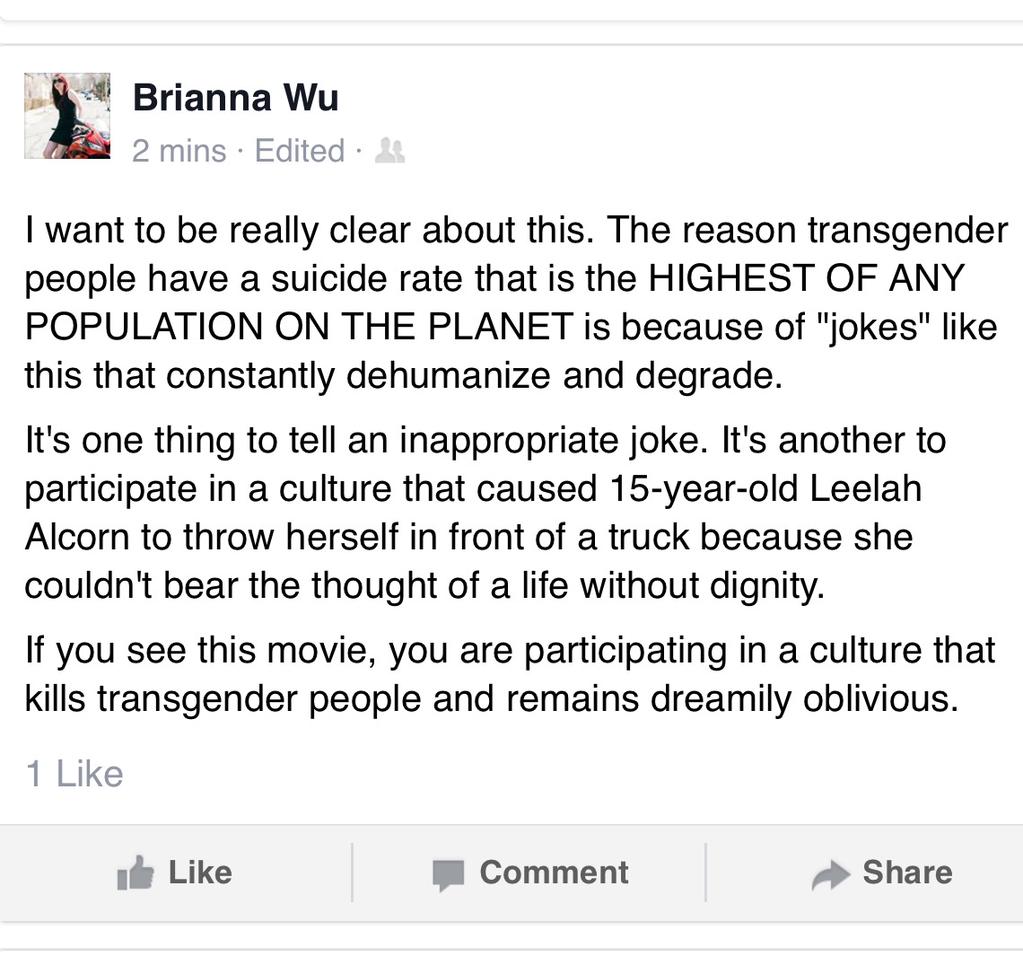This screenshot has height=965, width=1023.
Task: Click the Share arrow icon
Action: click(831, 874)
